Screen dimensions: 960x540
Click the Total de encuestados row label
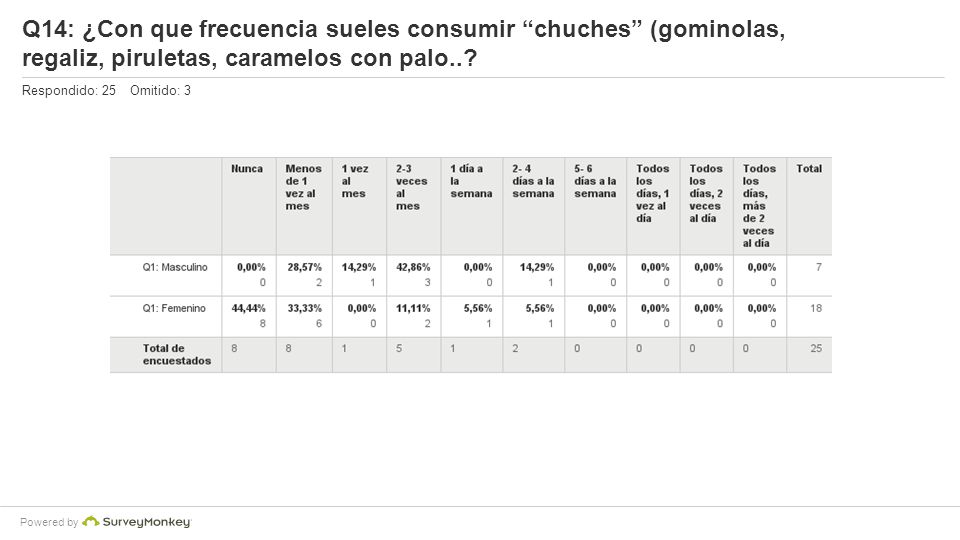tap(177, 354)
